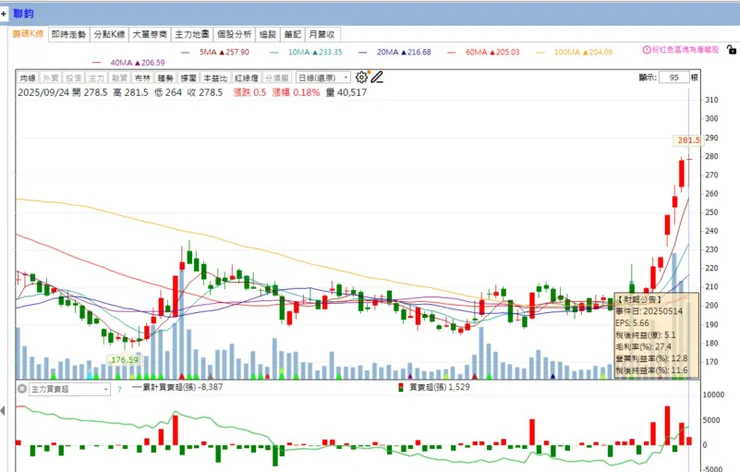Viewport: 740px width, 472px height.
Task: Close the 主力買賣超 indicator panel
Action: 22,389
